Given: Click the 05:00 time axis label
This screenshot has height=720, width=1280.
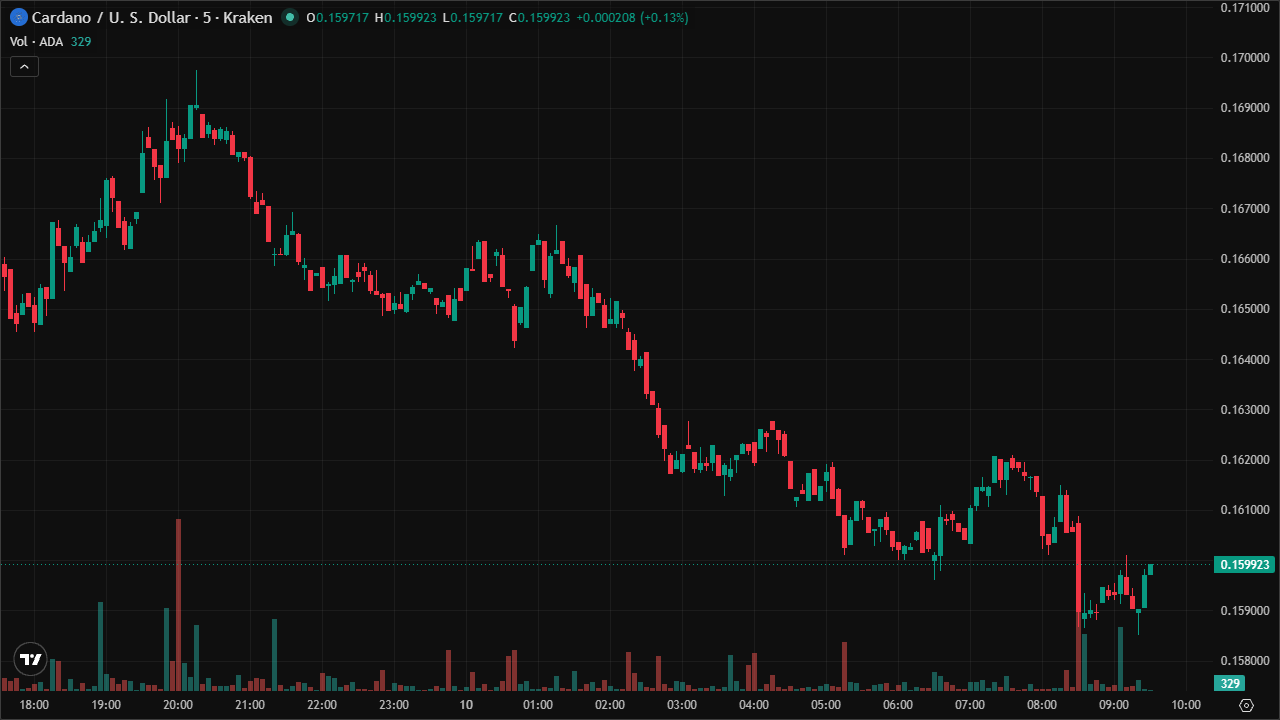Looking at the screenshot, I should pyautogui.click(x=826, y=705).
